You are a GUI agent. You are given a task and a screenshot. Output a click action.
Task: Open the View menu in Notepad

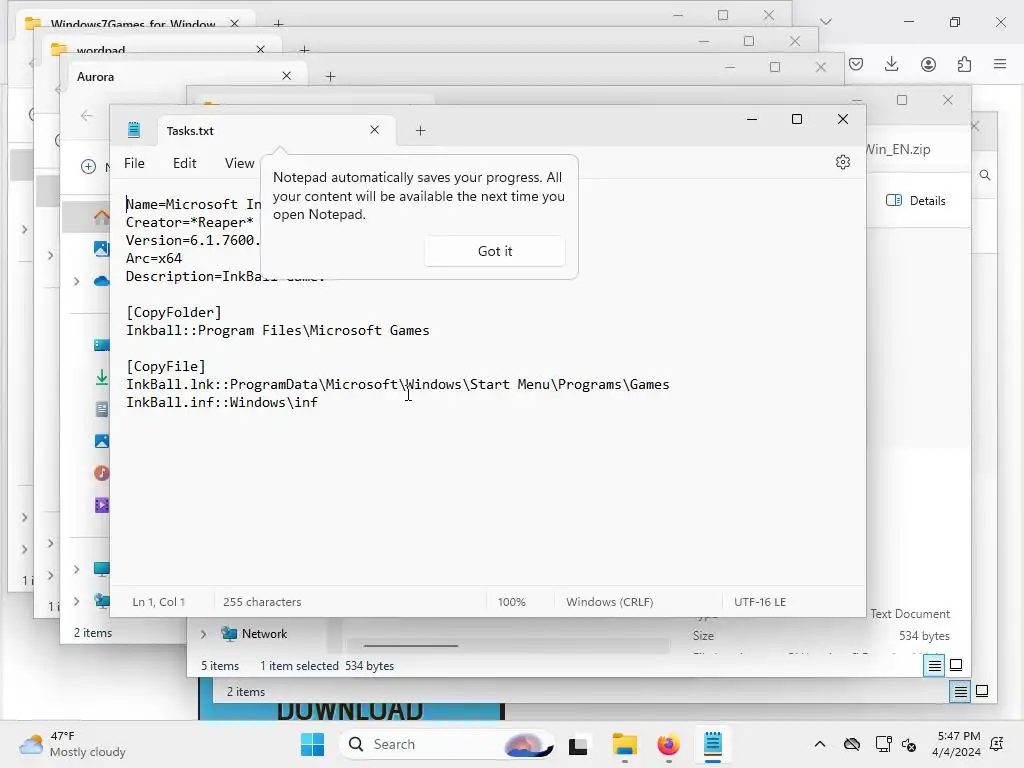pos(239,163)
